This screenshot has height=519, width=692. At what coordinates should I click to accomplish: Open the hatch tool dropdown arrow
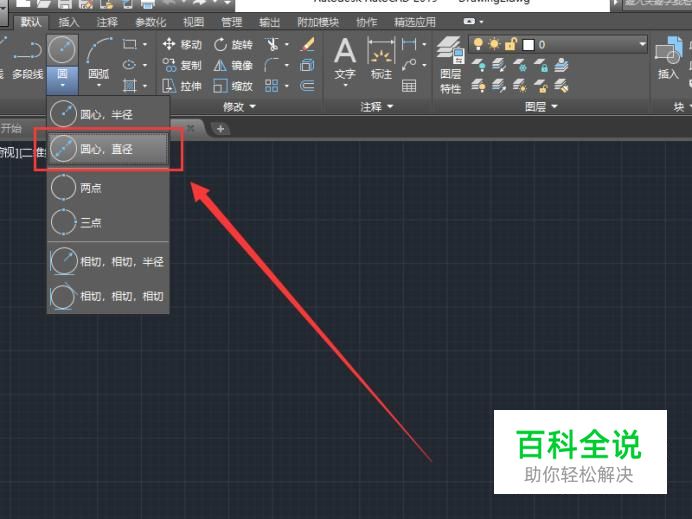coord(145,85)
